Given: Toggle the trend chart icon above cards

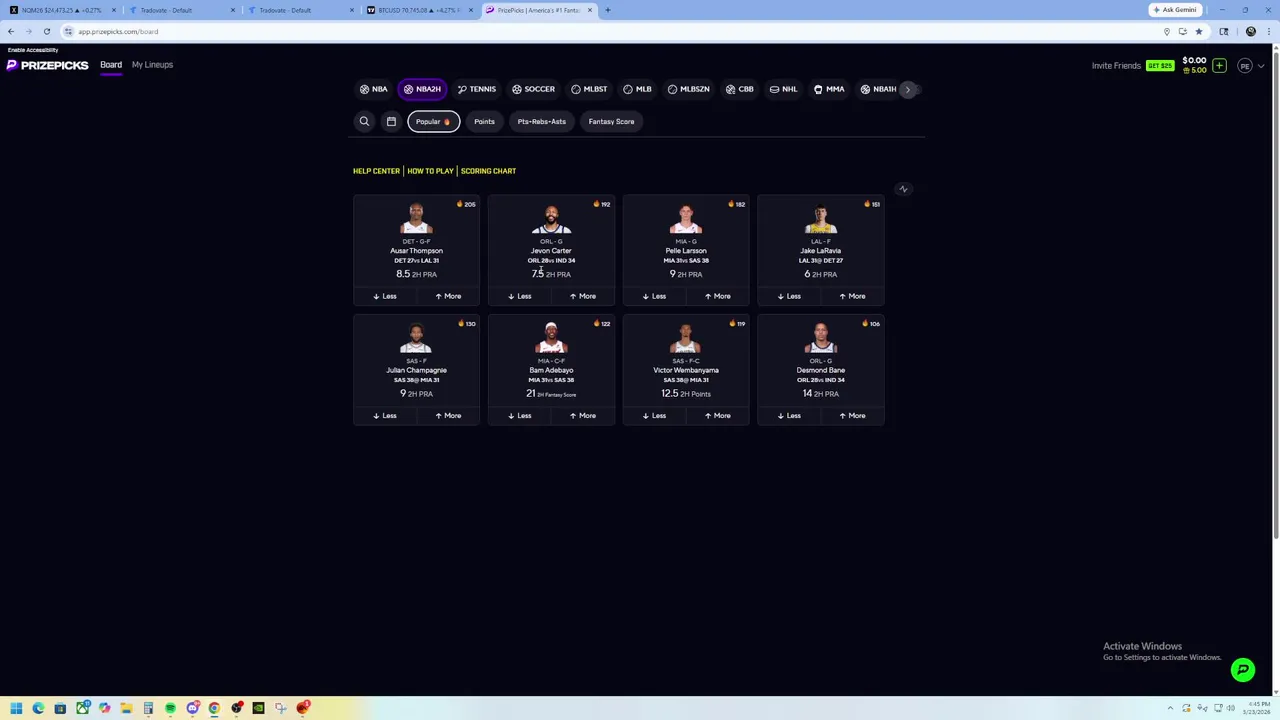Looking at the screenshot, I should [x=903, y=189].
